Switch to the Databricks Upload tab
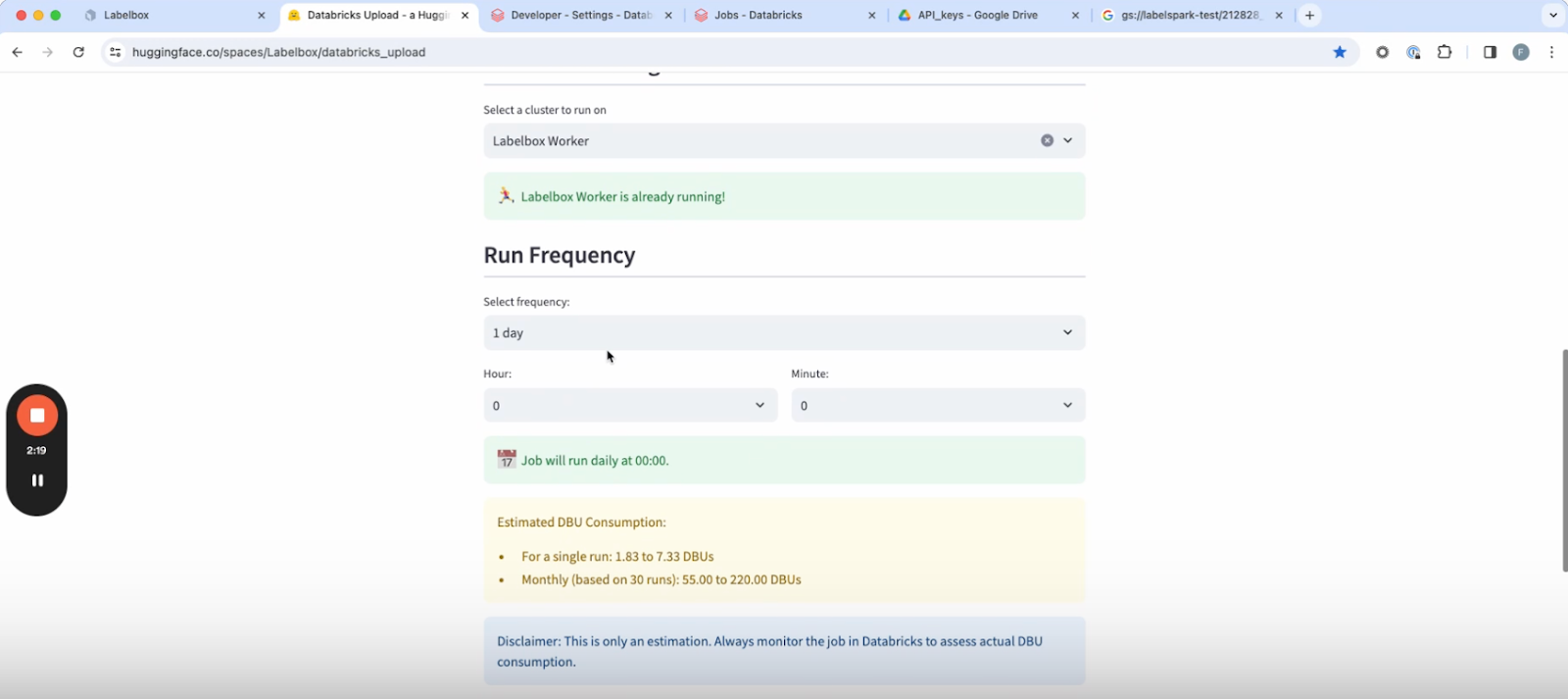 (377, 15)
